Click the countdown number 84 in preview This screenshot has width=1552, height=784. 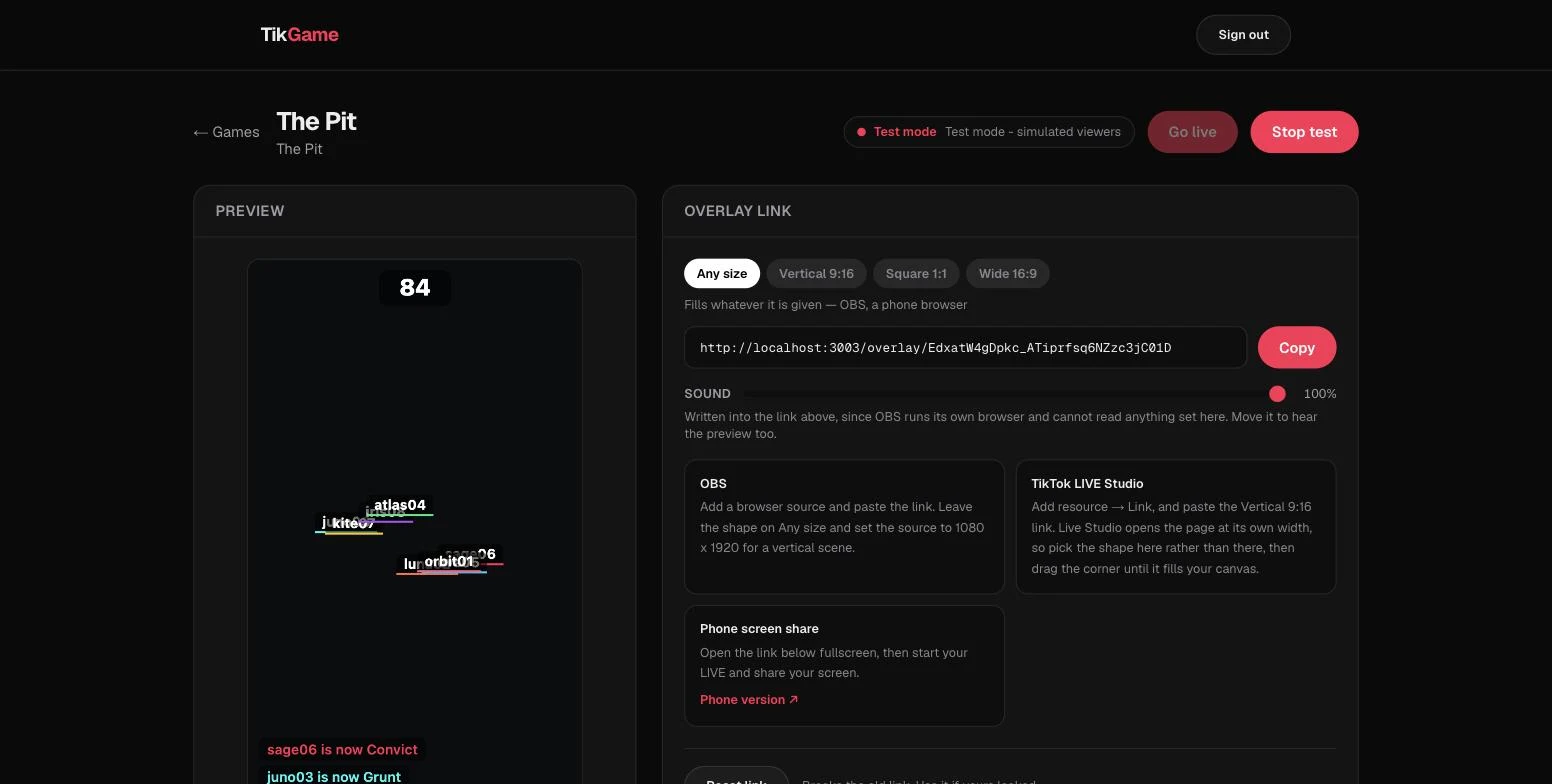(x=415, y=288)
